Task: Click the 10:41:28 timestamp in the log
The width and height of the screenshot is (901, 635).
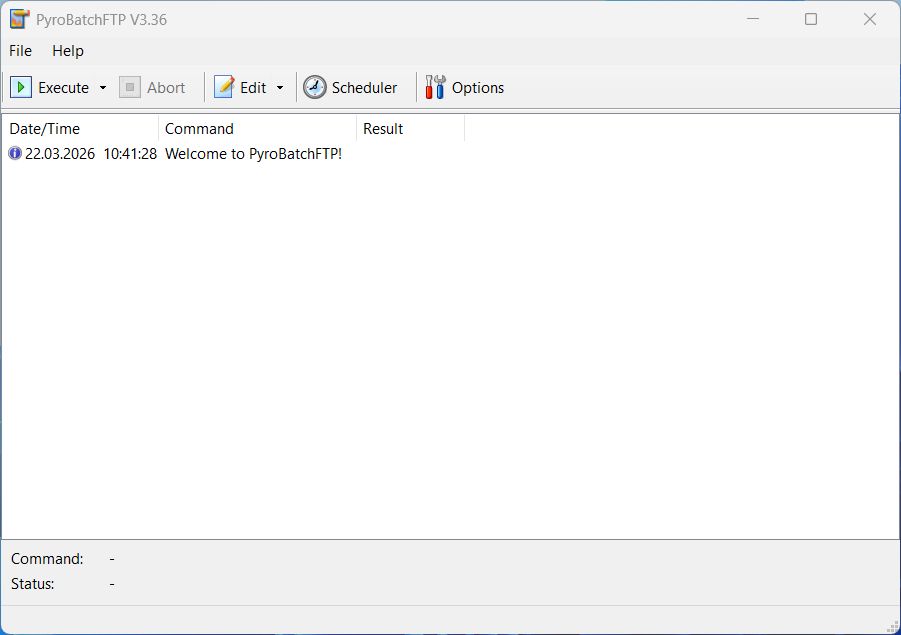Action: (130, 154)
